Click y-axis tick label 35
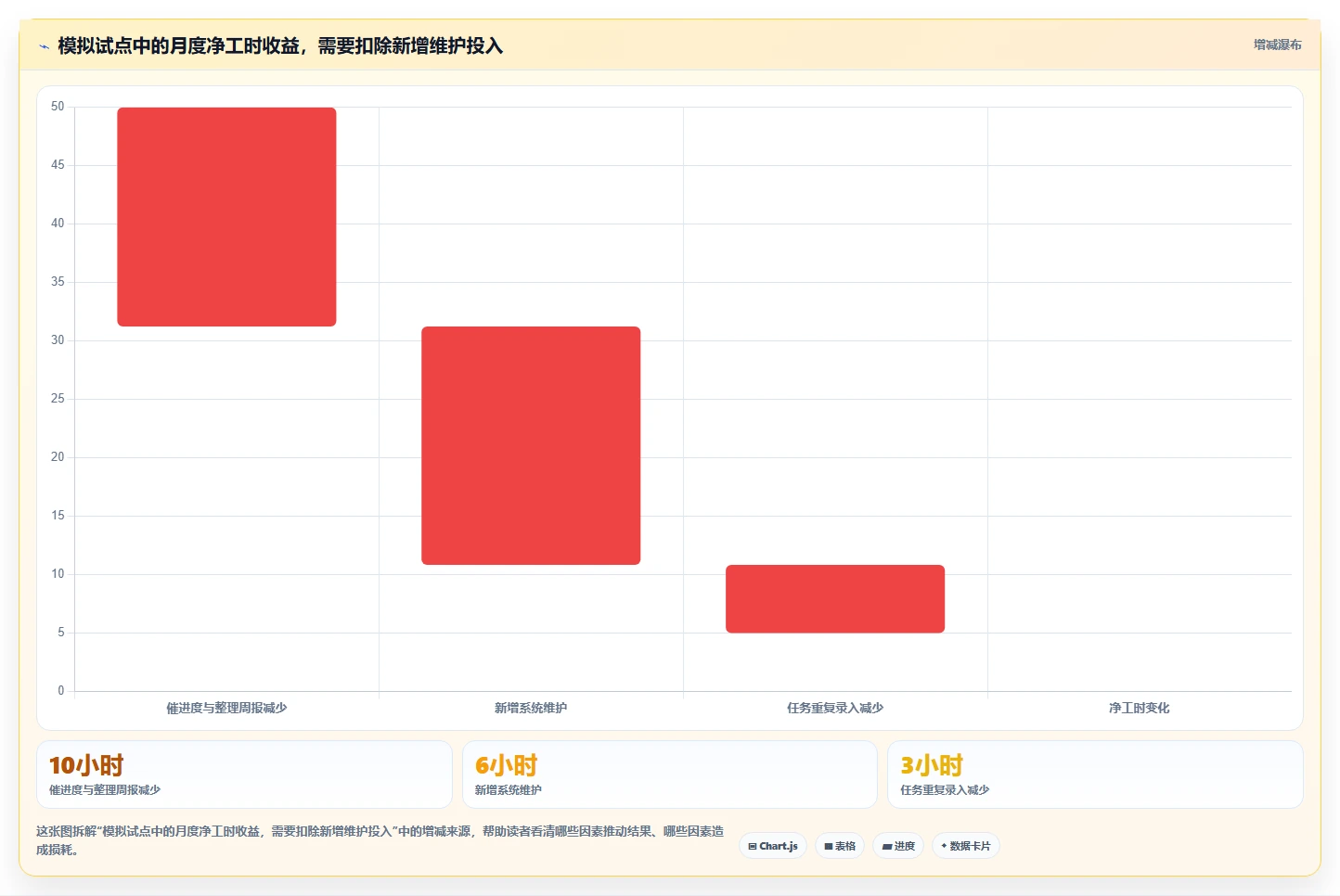 (x=58, y=282)
